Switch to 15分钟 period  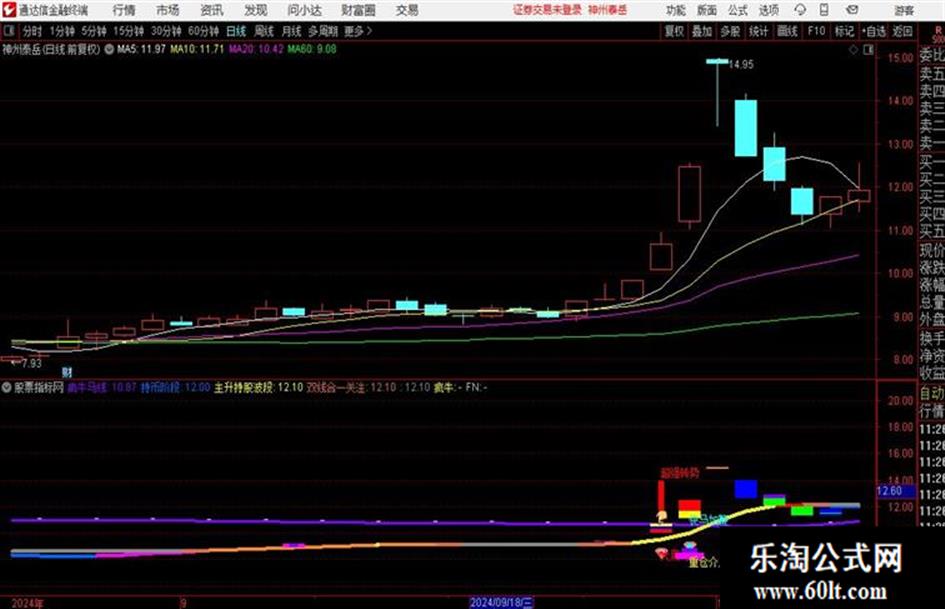pos(129,31)
